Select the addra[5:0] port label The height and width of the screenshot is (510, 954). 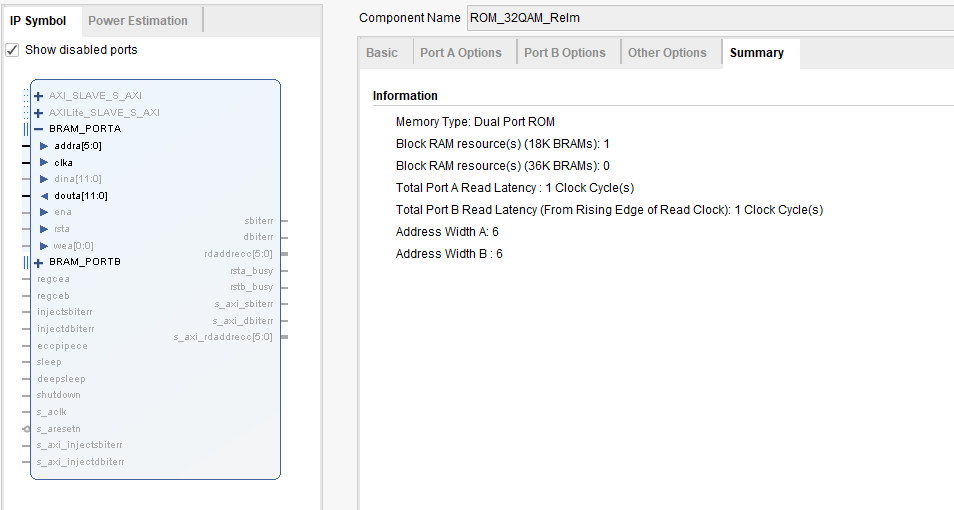click(x=78, y=146)
